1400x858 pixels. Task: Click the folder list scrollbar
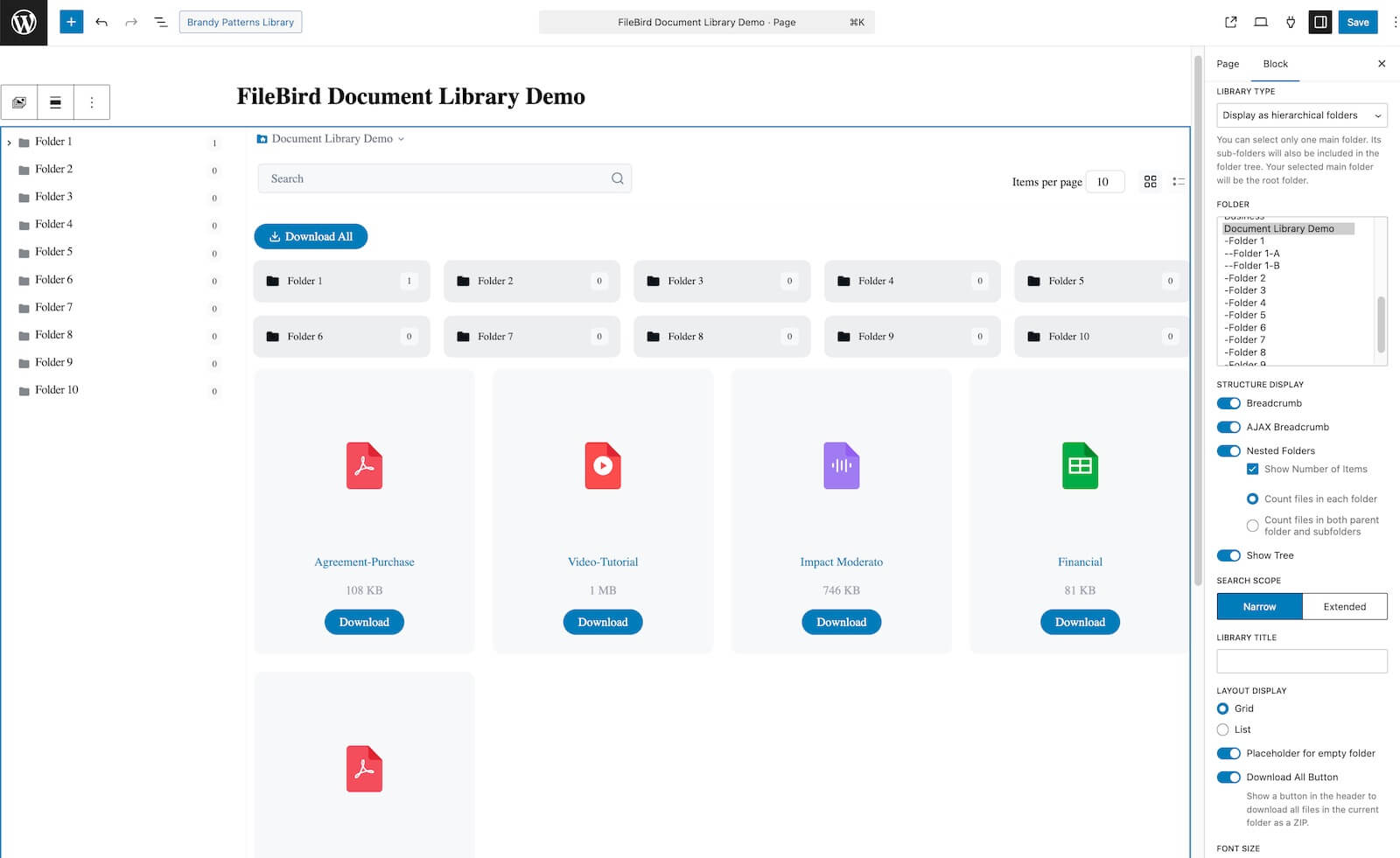[x=1381, y=324]
